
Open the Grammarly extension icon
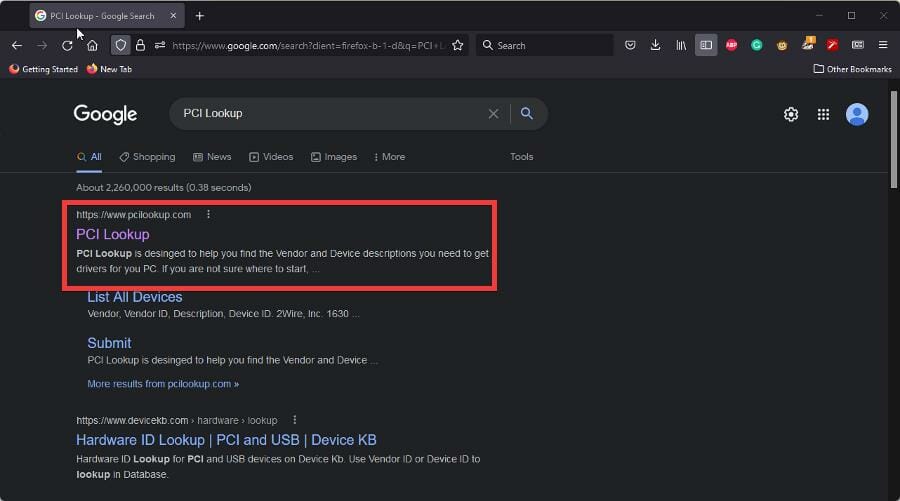tap(757, 45)
